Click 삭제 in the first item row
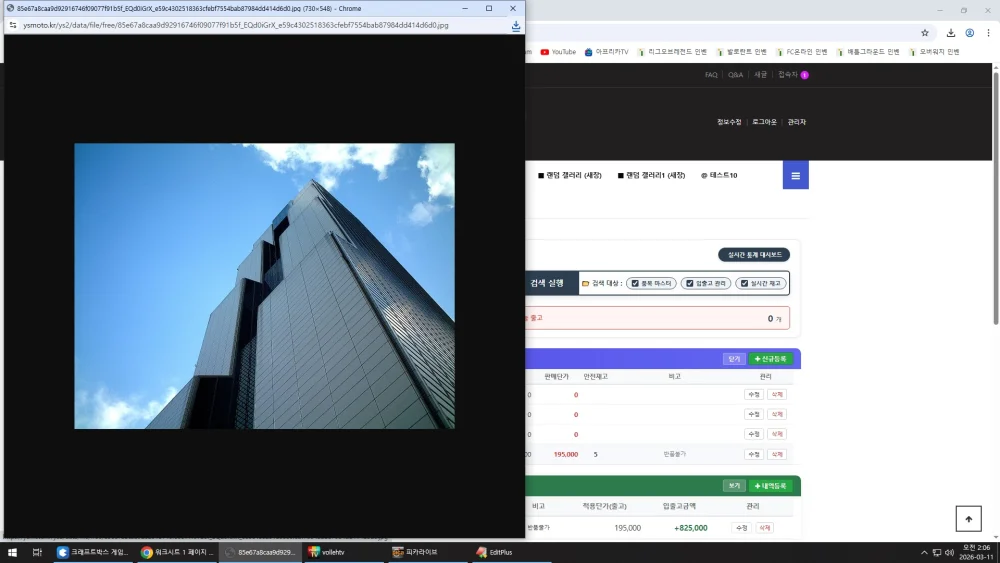 tap(777, 395)
